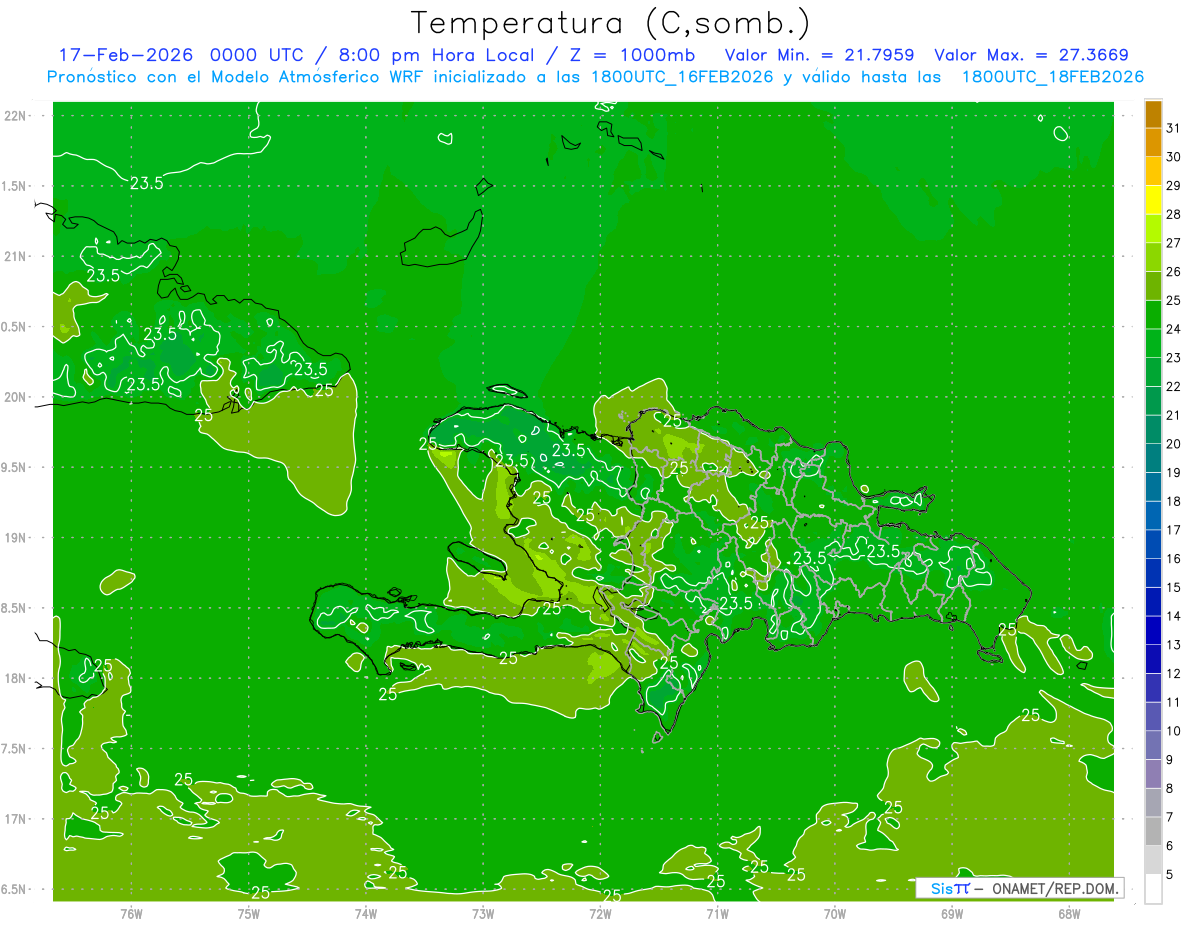Select the "Z = 1000mb" level label

point(634,54)
